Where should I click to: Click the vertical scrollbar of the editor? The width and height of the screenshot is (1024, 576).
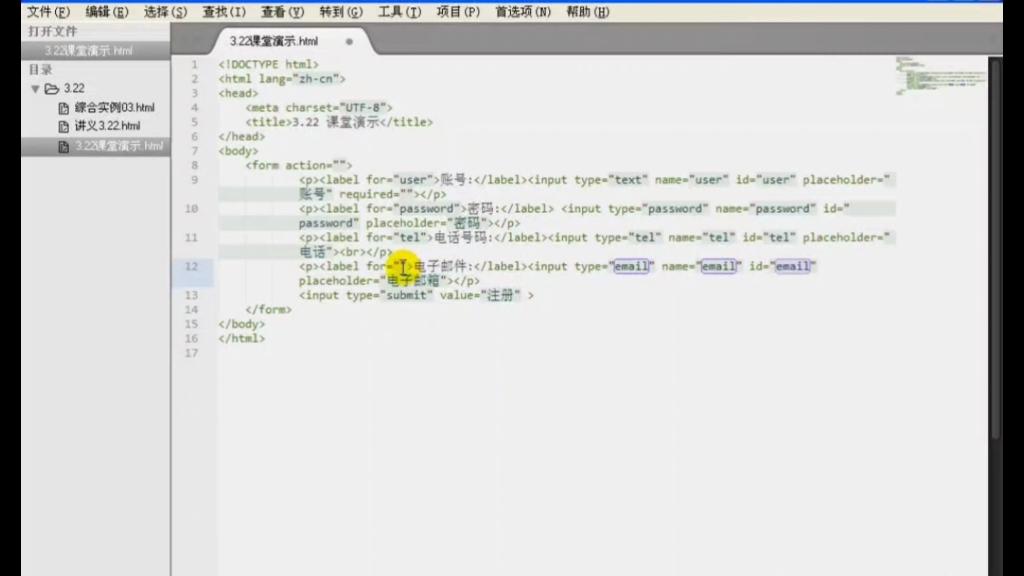[x=995, y=248]
